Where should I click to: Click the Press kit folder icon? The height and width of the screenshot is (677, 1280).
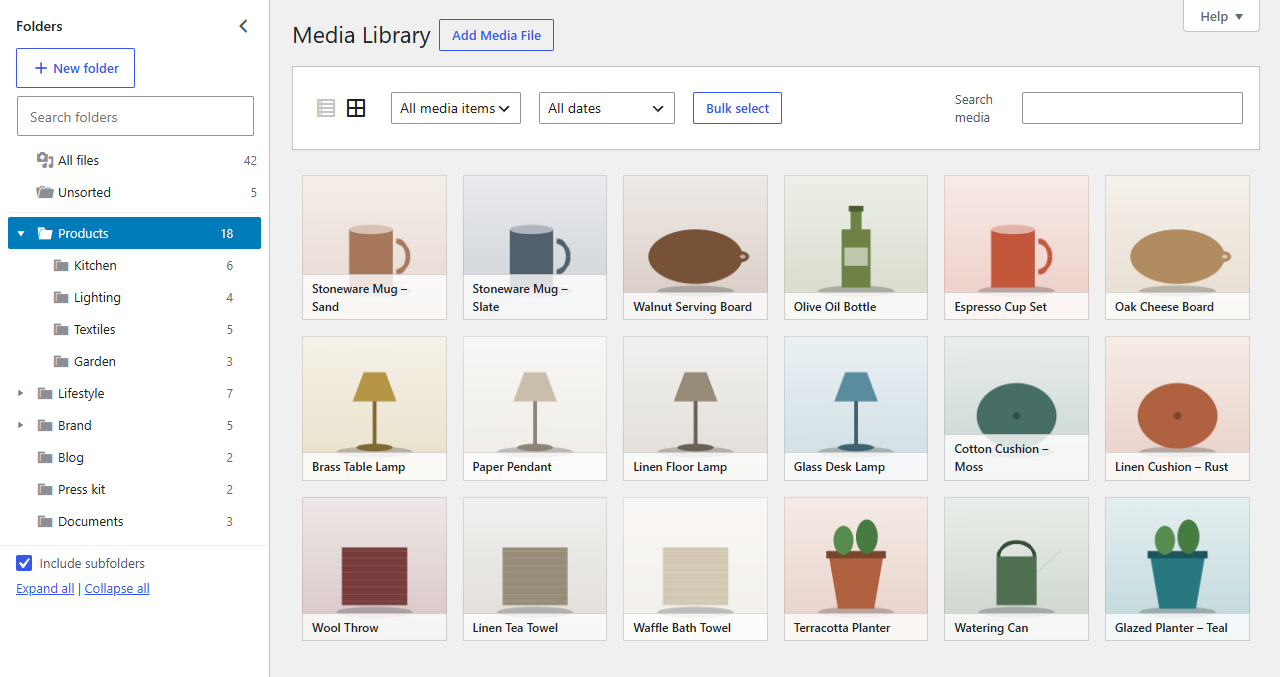[45, 489]
